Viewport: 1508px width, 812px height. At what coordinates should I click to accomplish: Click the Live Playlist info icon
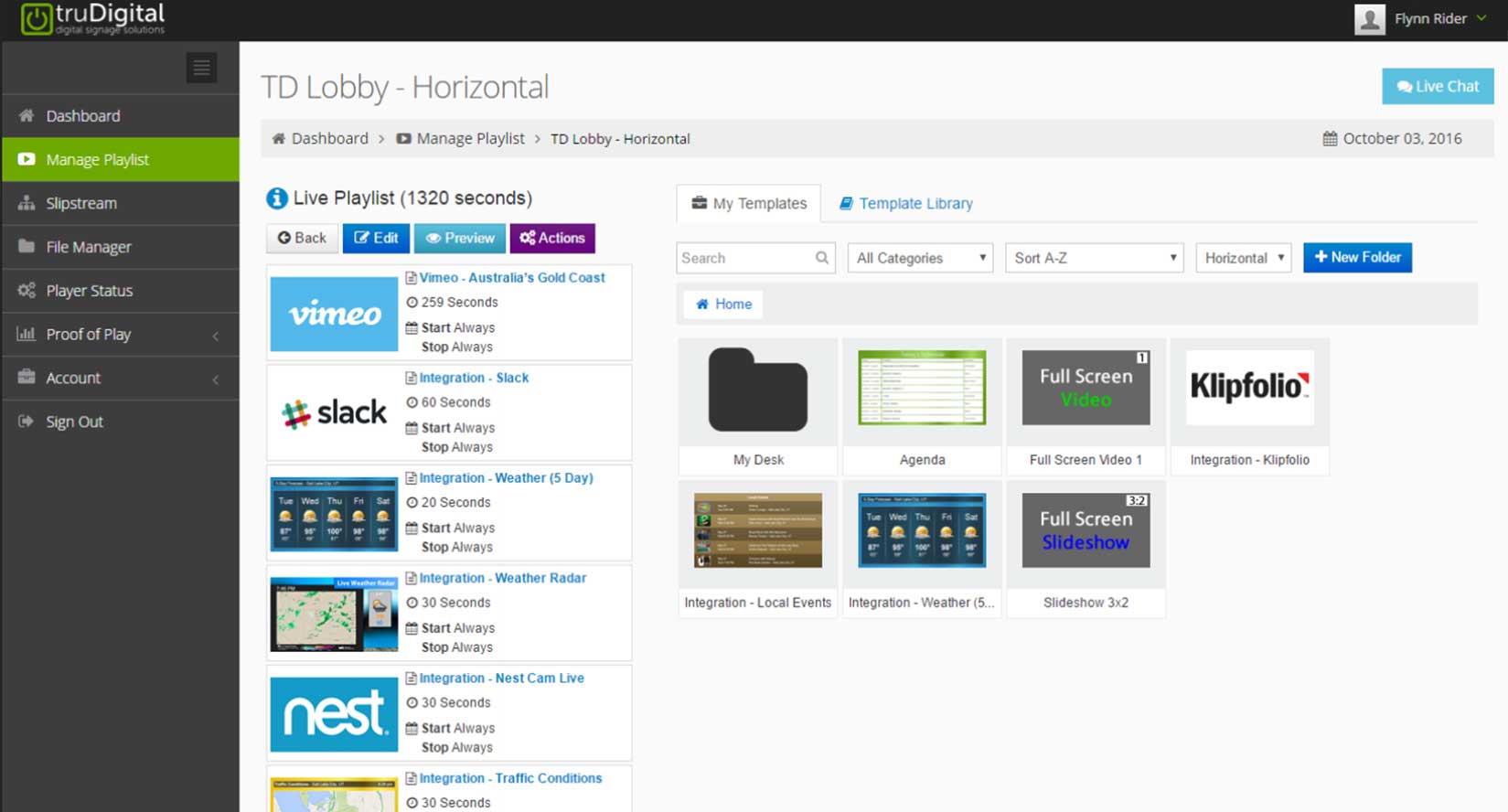pyautogui.click(x=276, y=198)
